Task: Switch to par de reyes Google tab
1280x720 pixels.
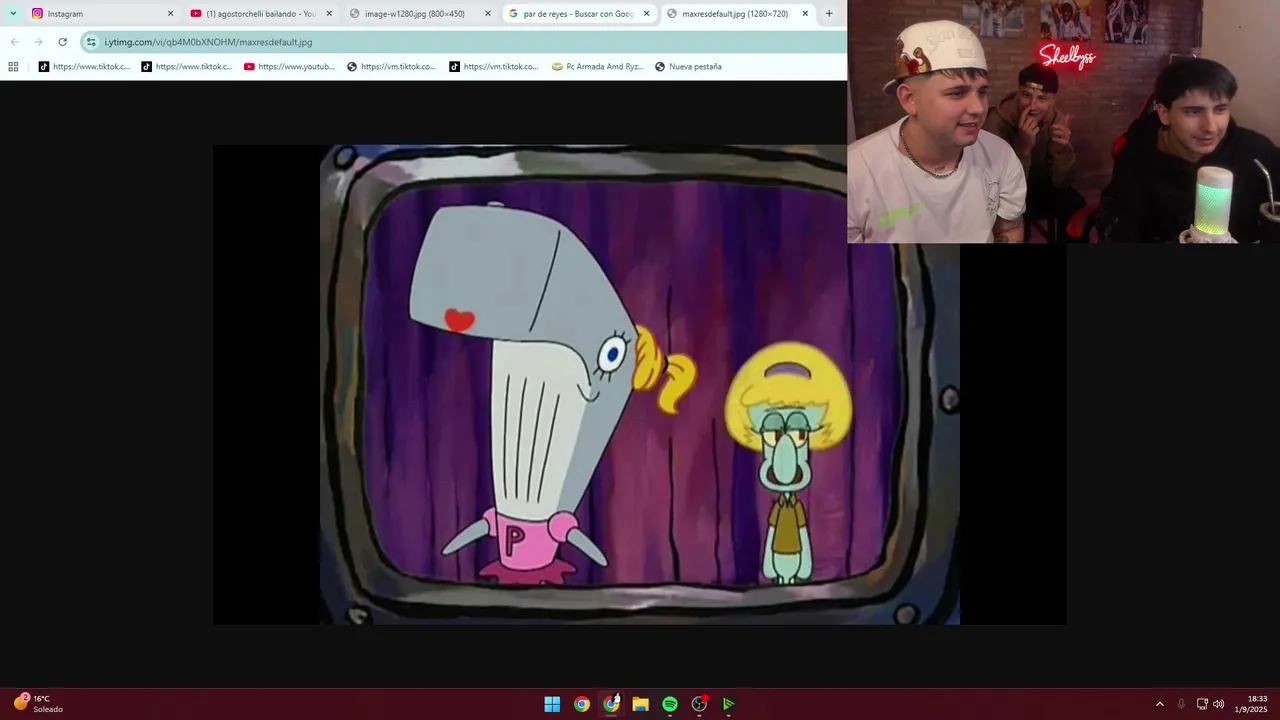Action: (x=579, y=14)
